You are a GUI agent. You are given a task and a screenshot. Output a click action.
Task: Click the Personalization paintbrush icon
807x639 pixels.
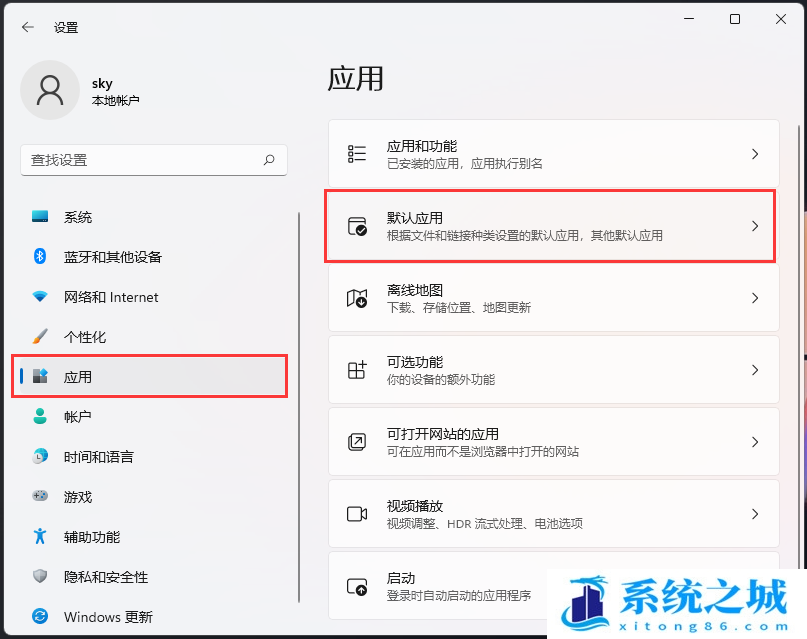pyautogui.click(x=40, y=337)
